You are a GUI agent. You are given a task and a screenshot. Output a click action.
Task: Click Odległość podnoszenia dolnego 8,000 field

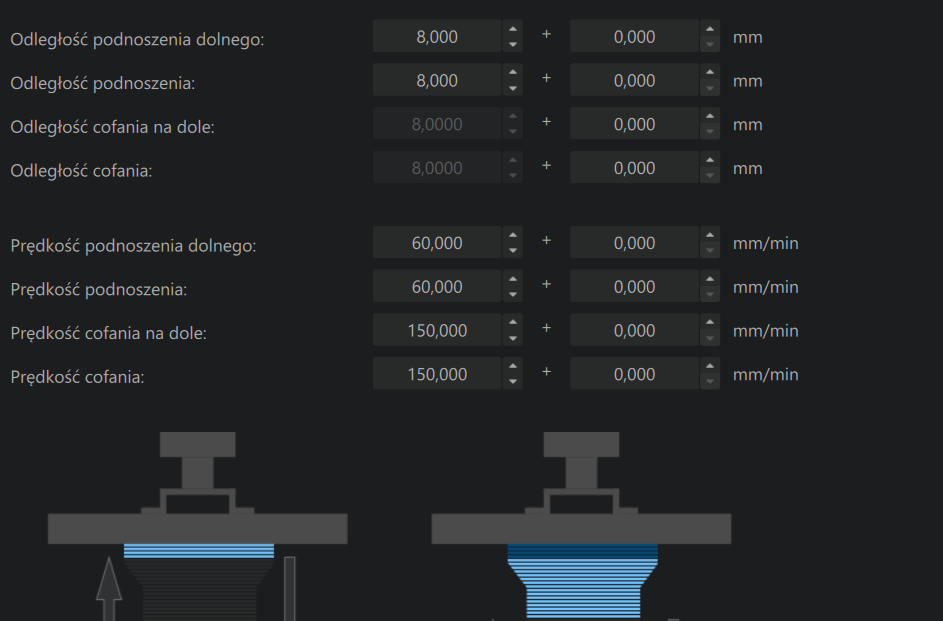point(437,36)
